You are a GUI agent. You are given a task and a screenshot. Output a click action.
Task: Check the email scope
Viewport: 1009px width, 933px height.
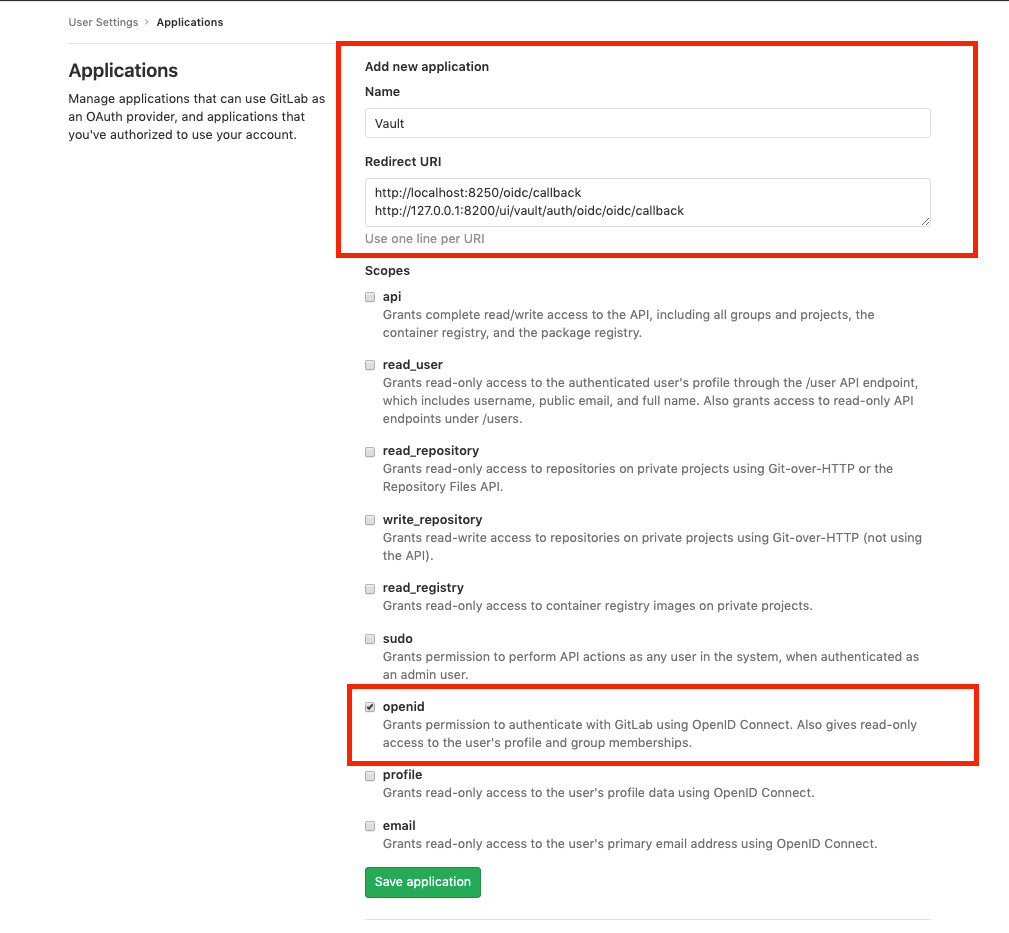[x=370, y=826]
